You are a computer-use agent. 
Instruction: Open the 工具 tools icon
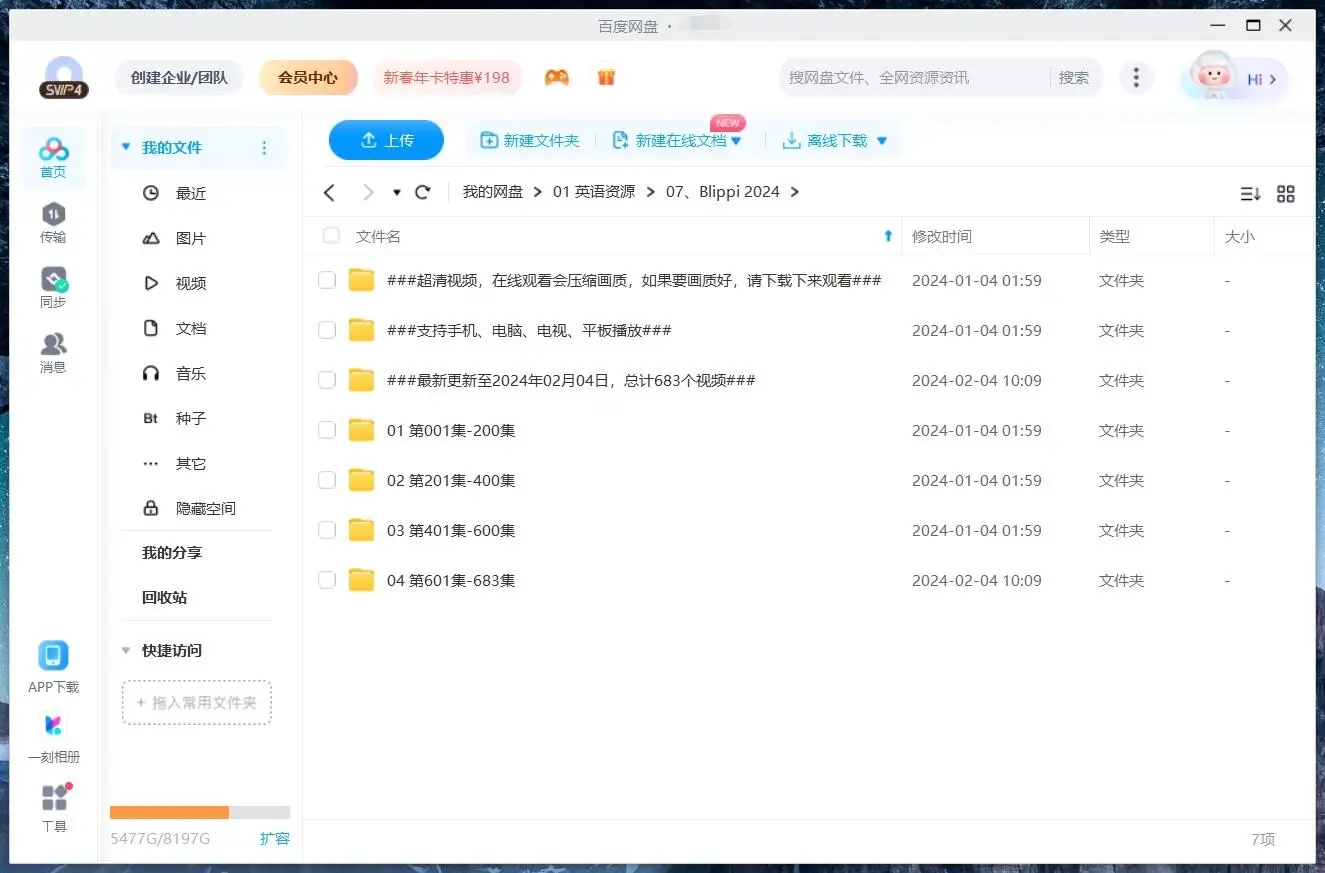coord(54,807)
